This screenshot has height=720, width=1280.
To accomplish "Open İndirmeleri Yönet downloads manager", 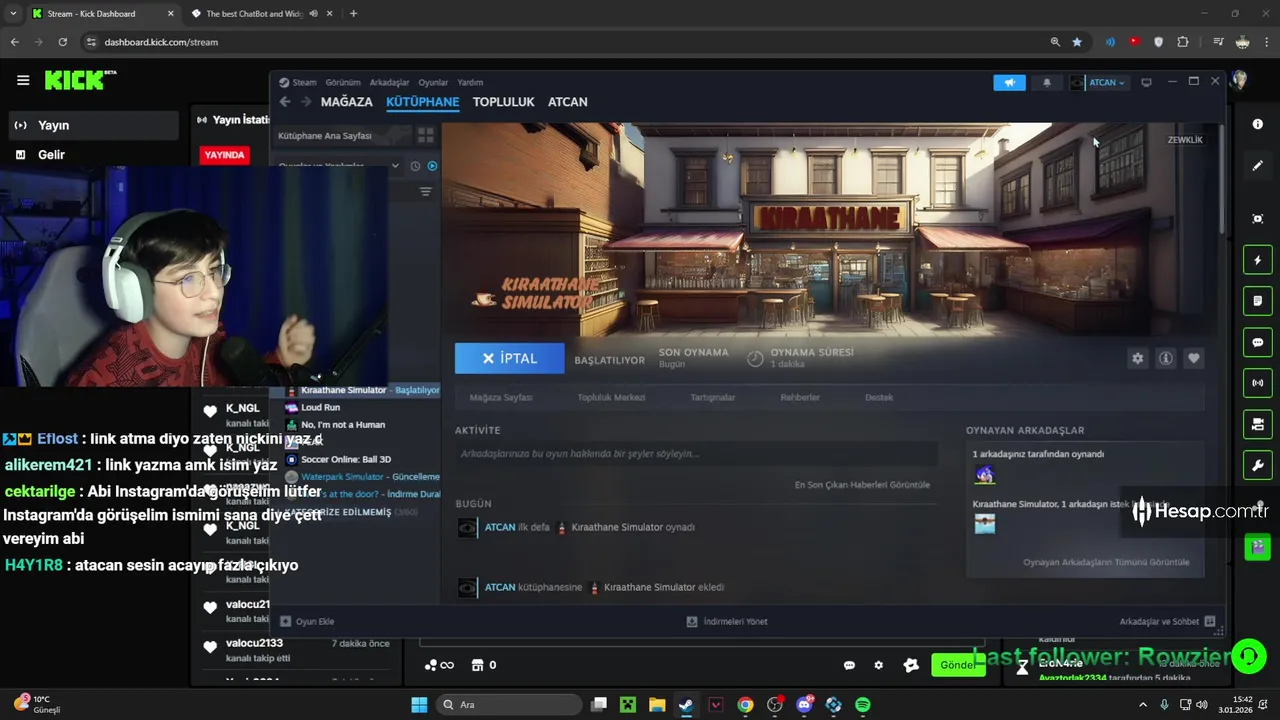I will [x=727, y=621].
